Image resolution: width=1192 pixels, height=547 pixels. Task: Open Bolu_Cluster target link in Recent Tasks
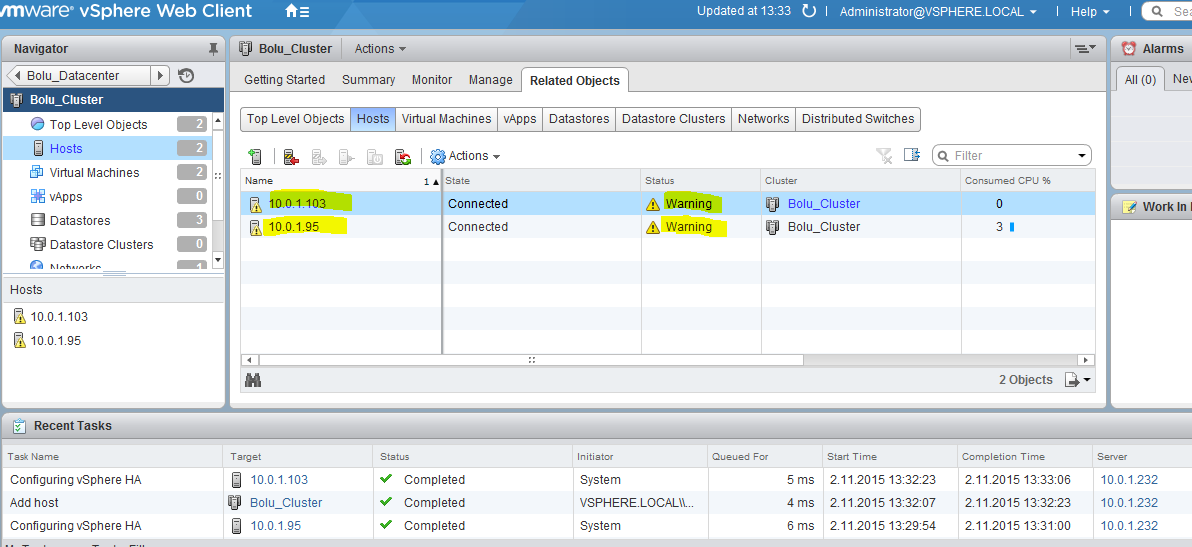286,502
